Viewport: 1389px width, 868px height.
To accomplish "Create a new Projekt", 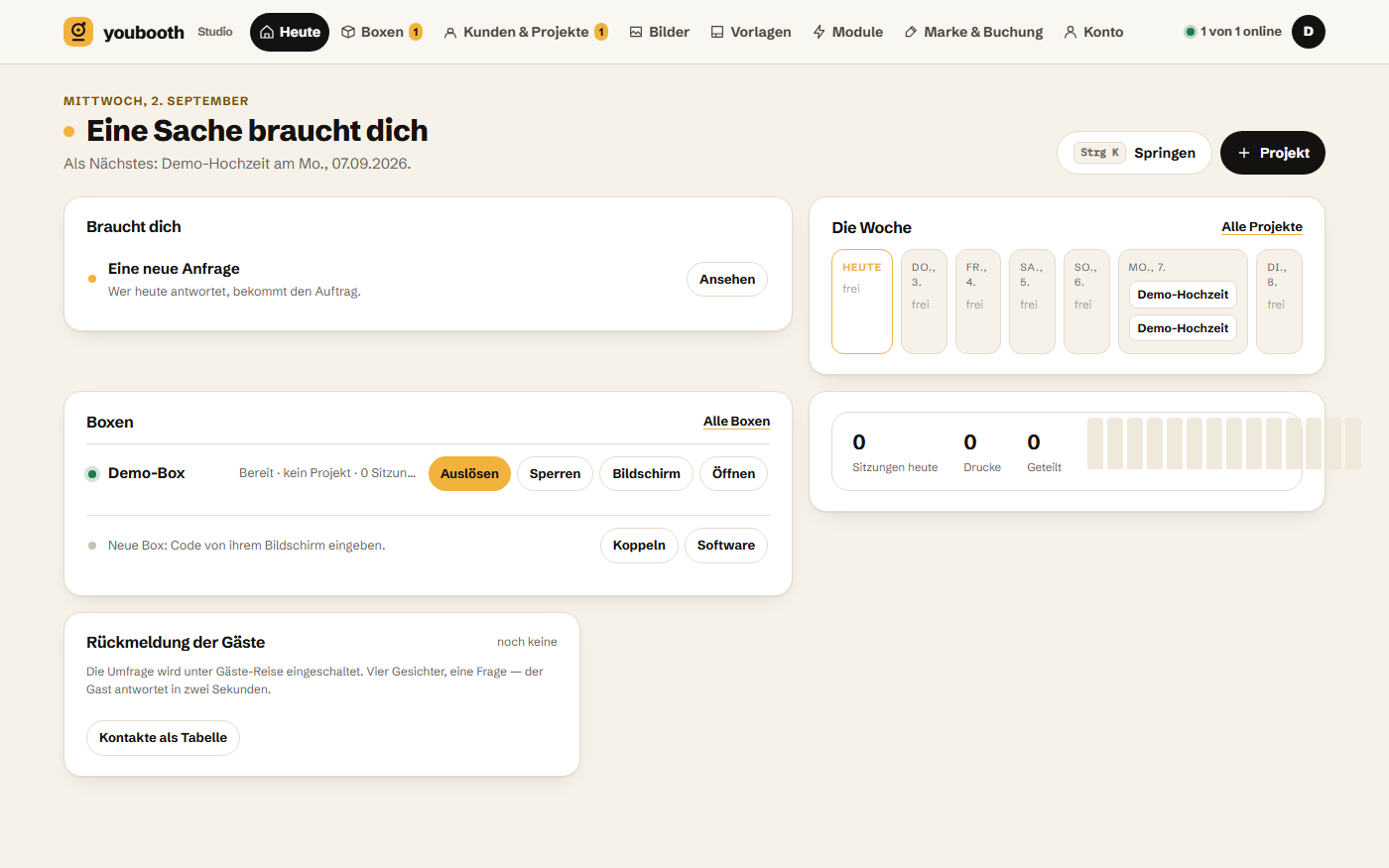I will pyautogui.click(x=1273, y=153).
